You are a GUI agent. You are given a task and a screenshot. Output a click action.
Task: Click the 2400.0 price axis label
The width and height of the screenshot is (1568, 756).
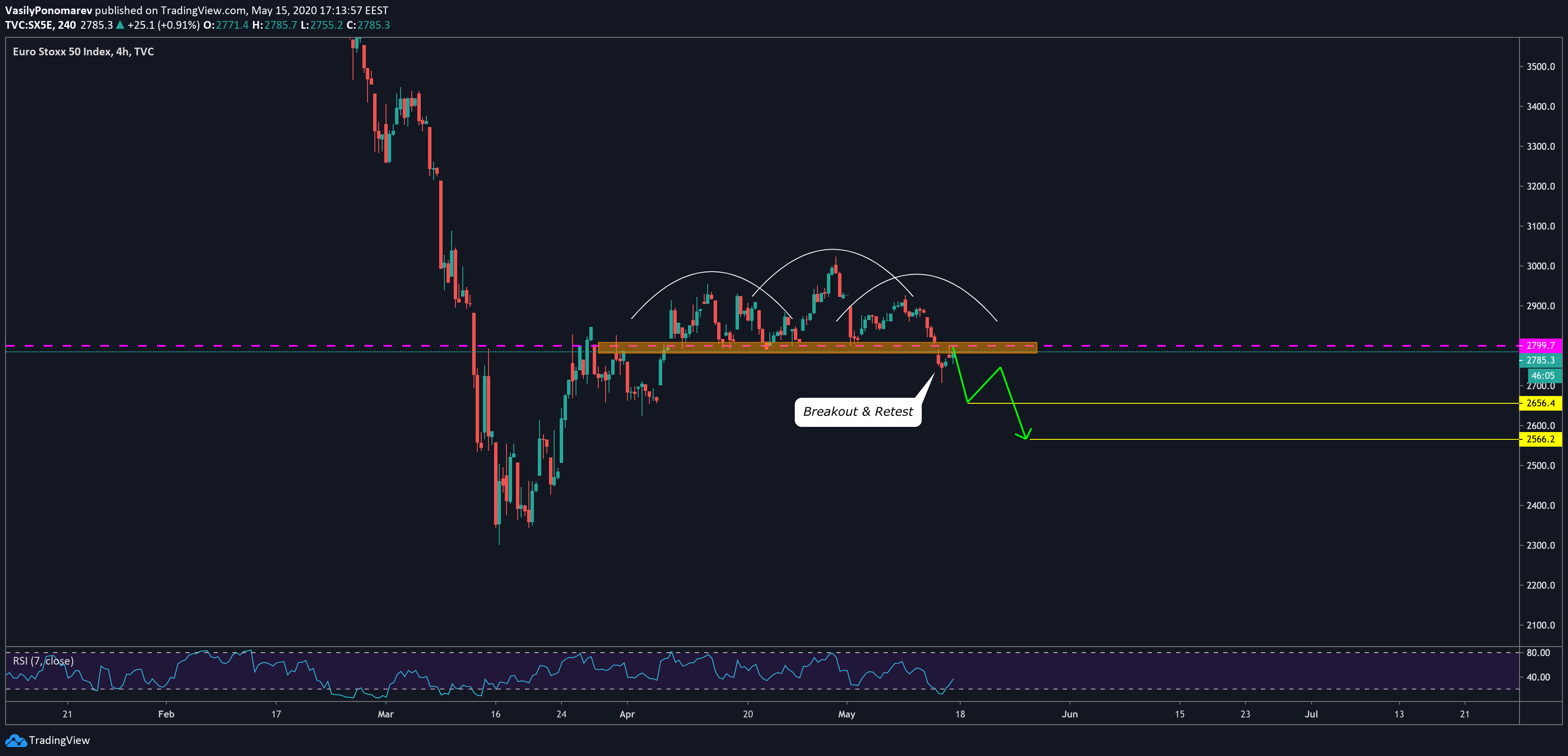(1540, 505)
